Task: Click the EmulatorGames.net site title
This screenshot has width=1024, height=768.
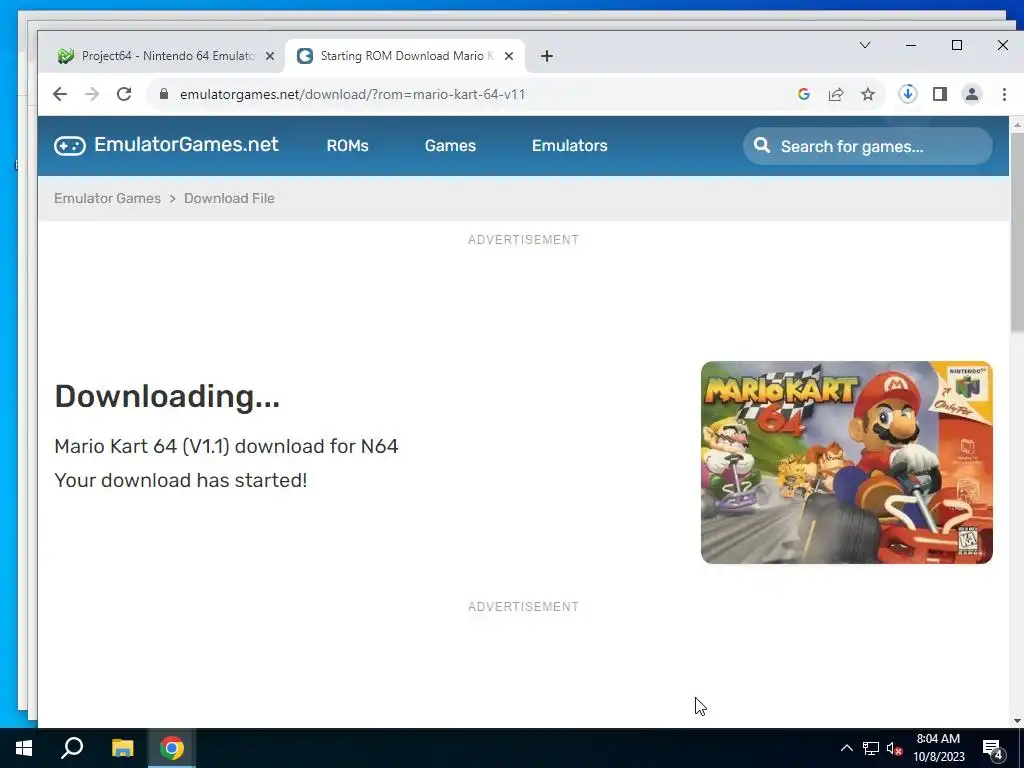Action: pos(186,144)
